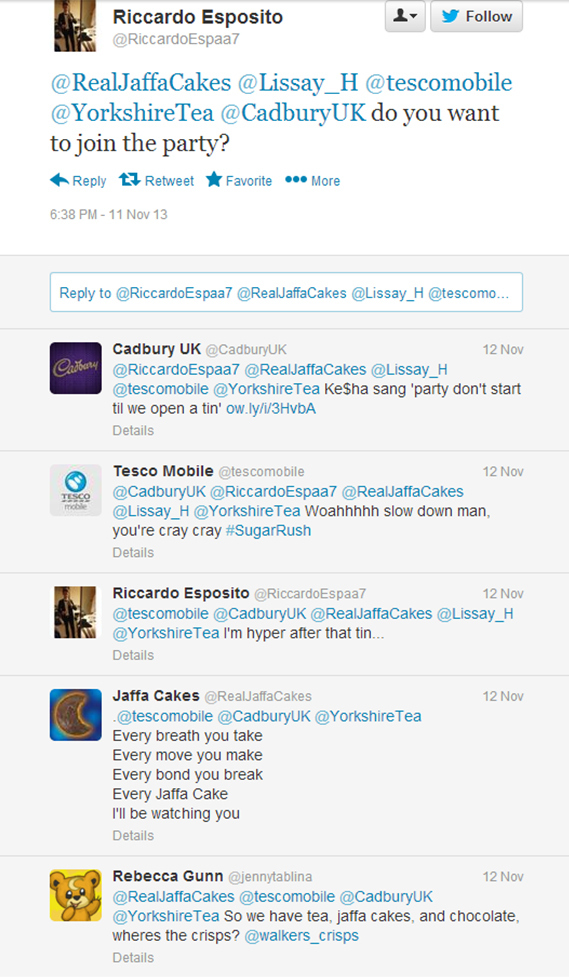This screenshot has width=569, height=977.
Task: Click the reply text input box
Action: tap(286, 292)
